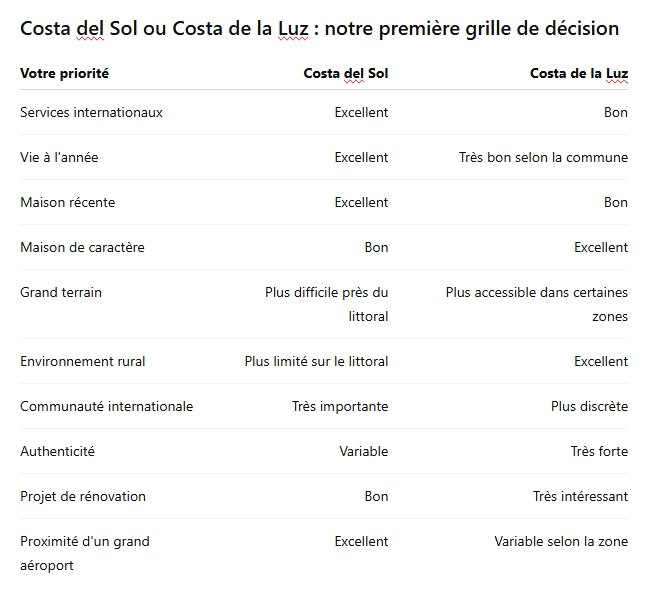
Task: Click the 'Maison de caractère' cell
Action: pos(82,248)
